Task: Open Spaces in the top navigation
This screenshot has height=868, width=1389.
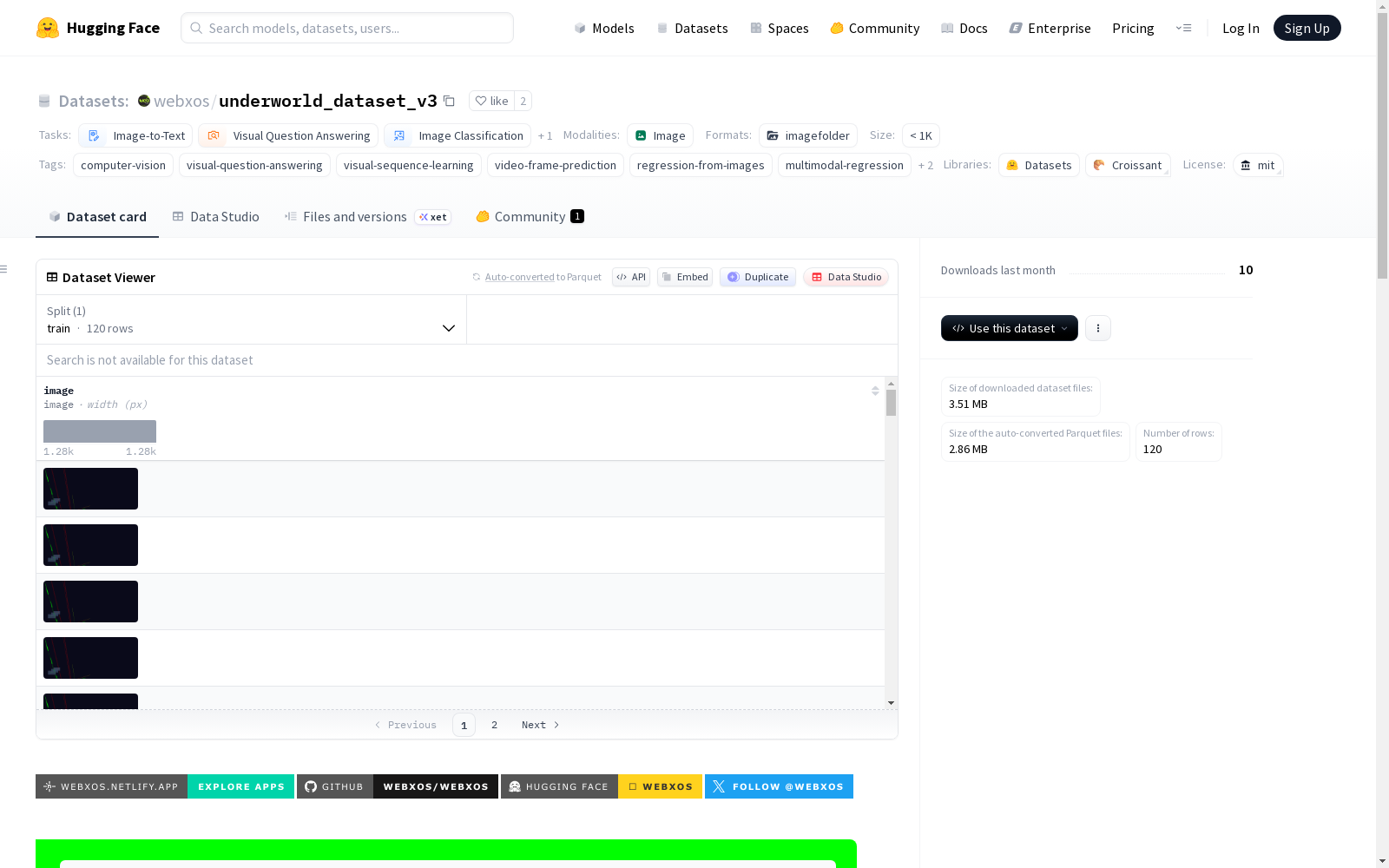Action: pyautogui.click(x=780, y=28)
